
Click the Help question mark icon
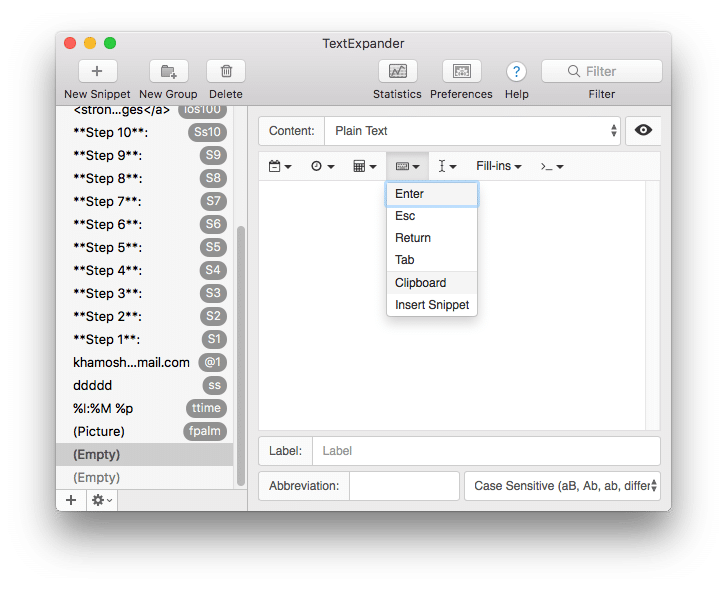point(516,71)
